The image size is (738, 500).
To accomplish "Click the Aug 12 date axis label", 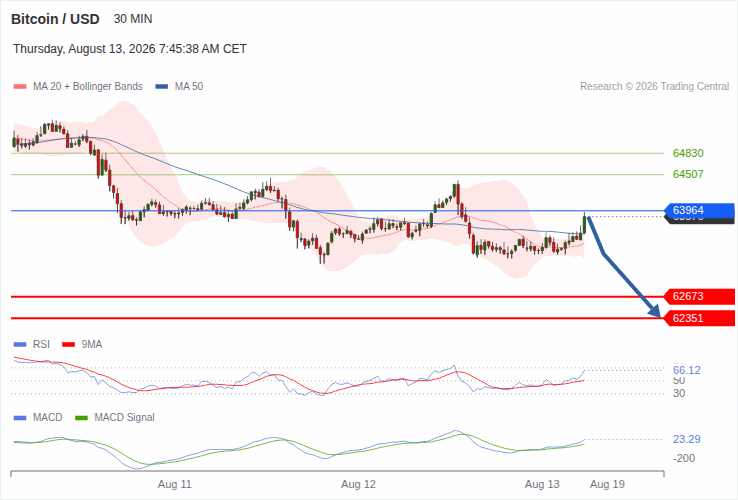I will point(359,484).
